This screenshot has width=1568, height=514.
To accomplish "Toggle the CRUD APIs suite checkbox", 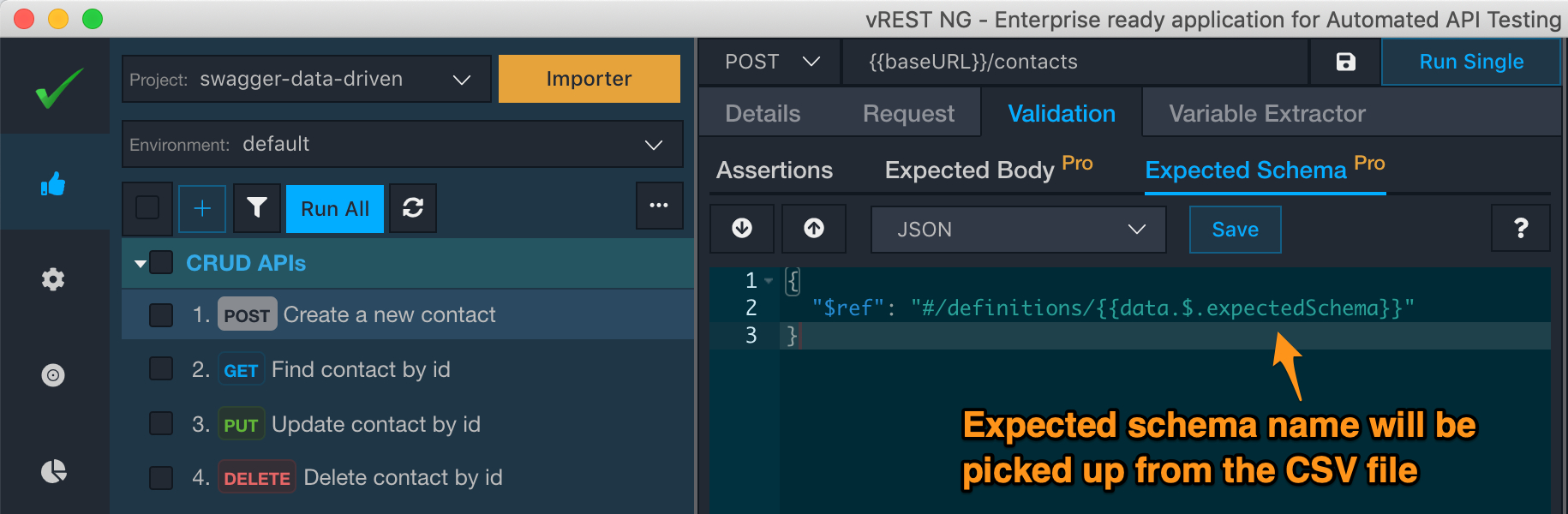I will pos(161,262).
